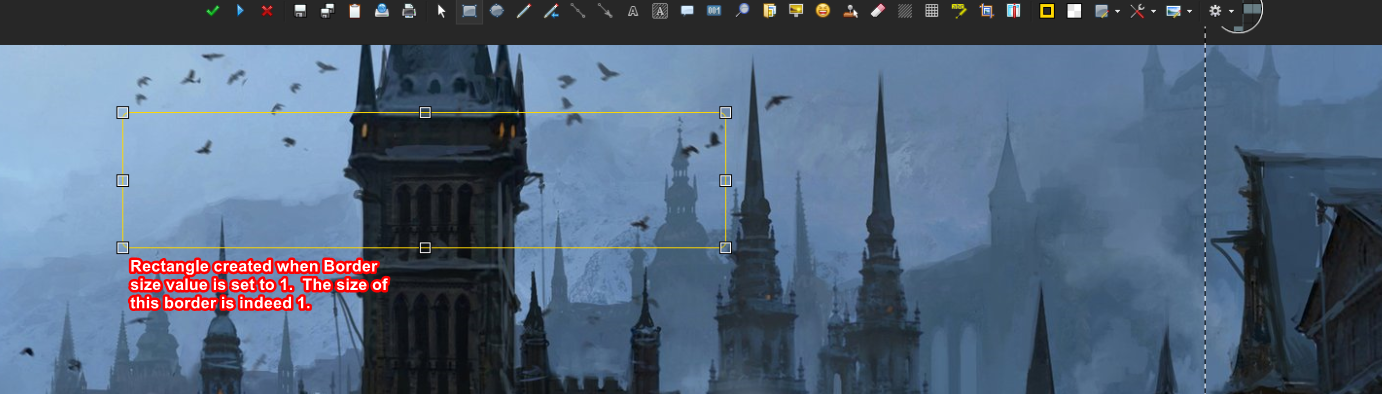Copy image with the clipboard icon

[355, 11]
